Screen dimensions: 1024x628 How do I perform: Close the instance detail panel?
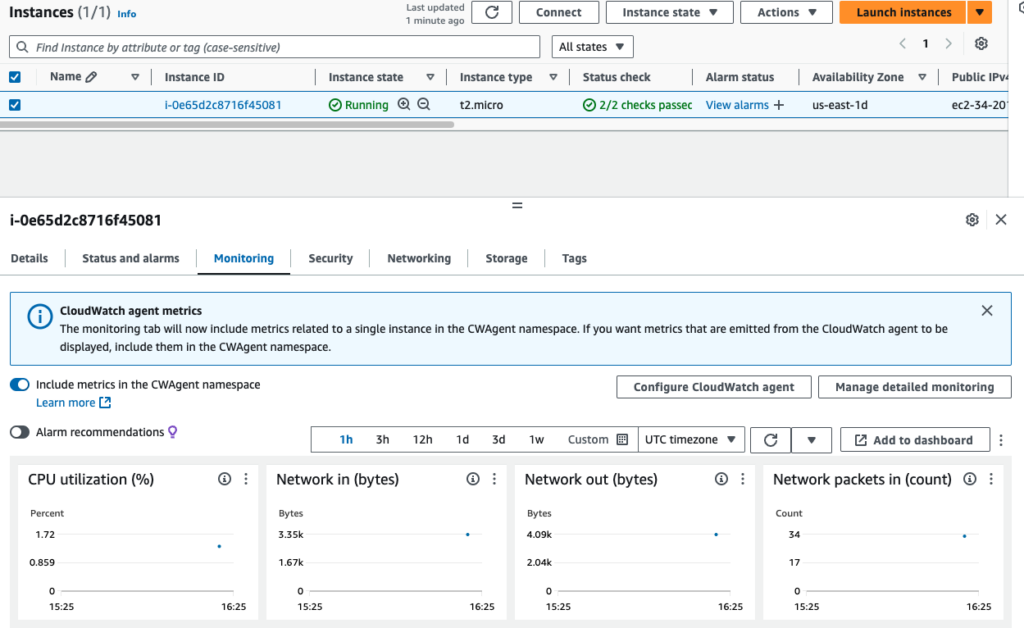1001,220
